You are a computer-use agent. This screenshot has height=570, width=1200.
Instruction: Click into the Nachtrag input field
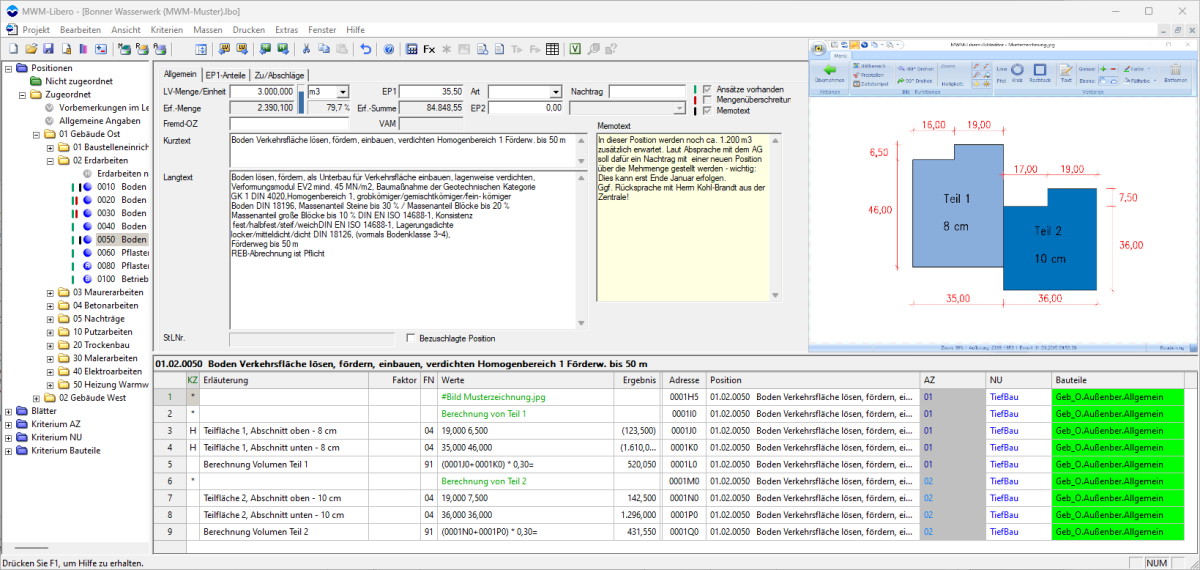pyautogui.click(x=647, y=92)
